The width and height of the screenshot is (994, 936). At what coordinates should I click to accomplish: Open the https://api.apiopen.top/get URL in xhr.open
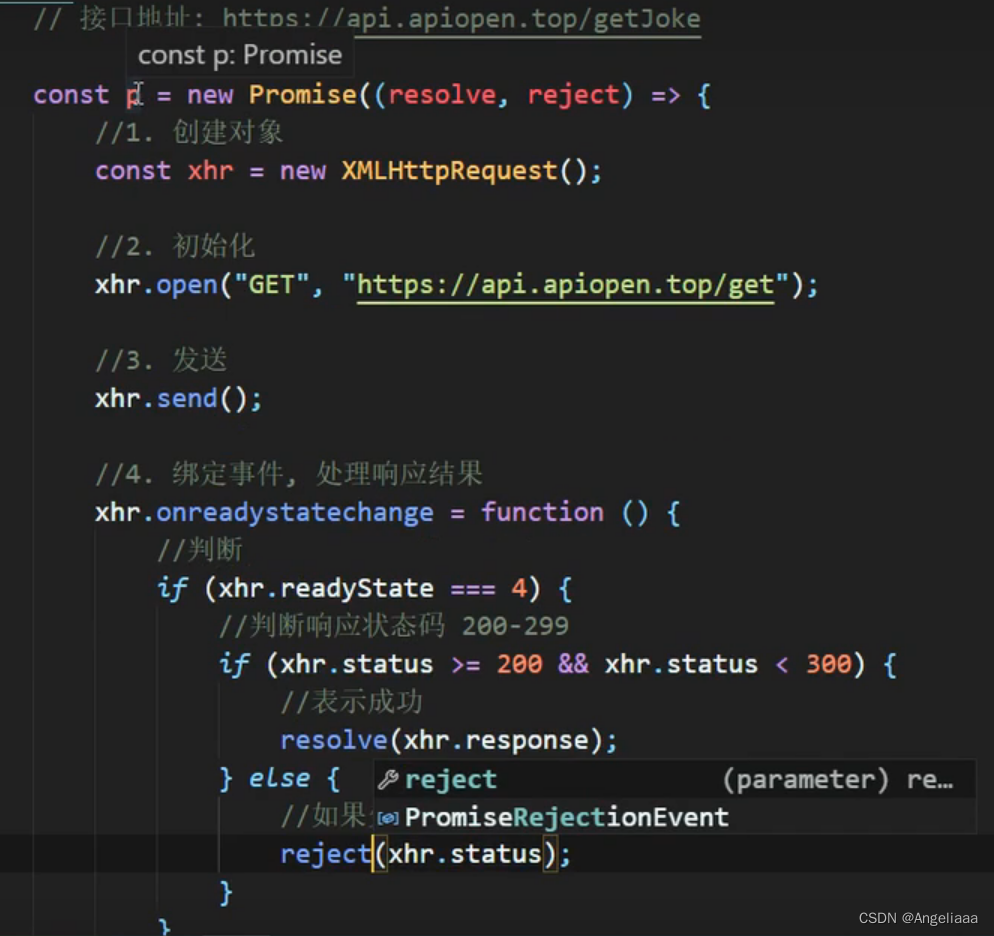[x=565, y=285]
